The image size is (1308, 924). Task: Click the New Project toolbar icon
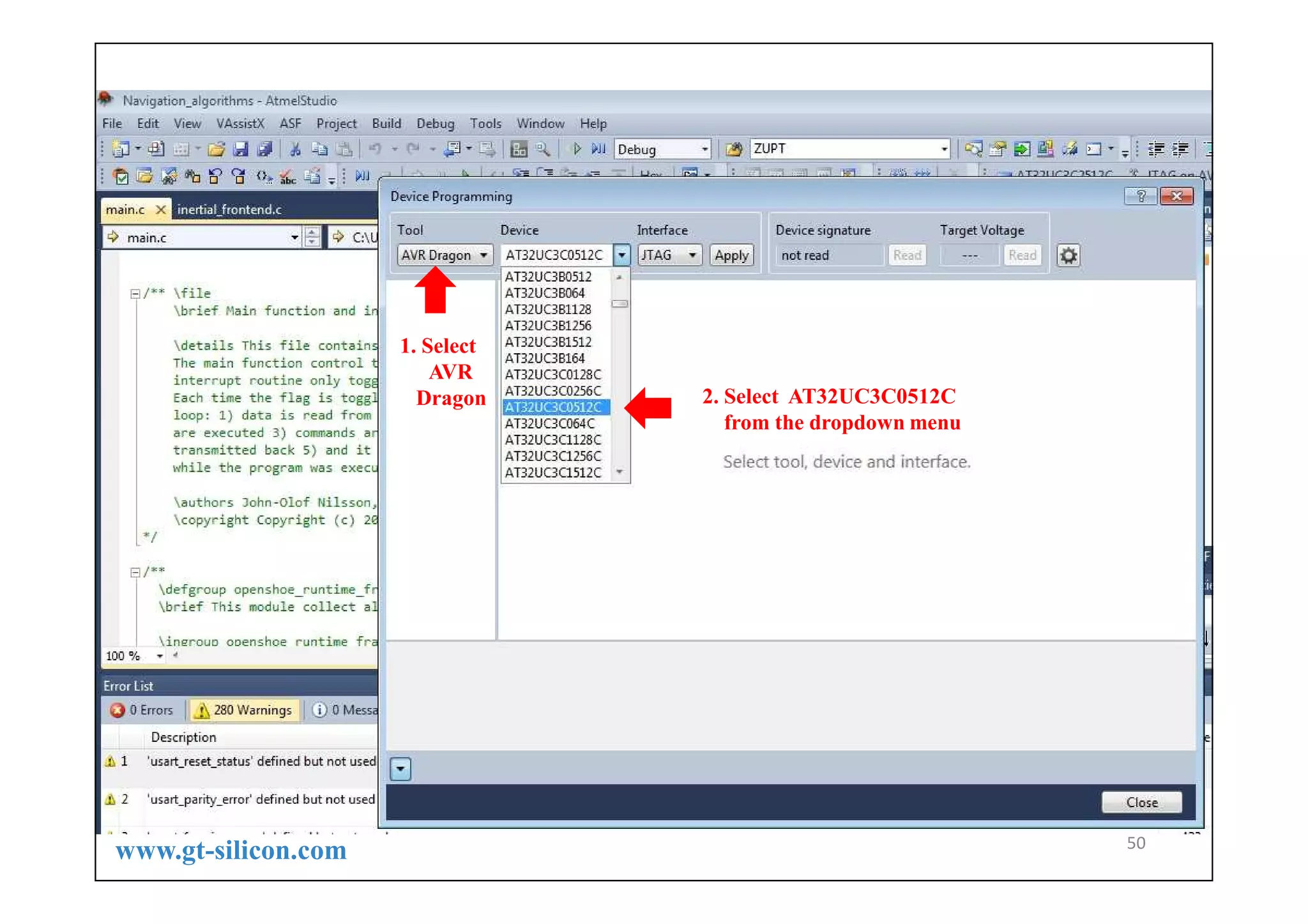click(x=120, y=149)
